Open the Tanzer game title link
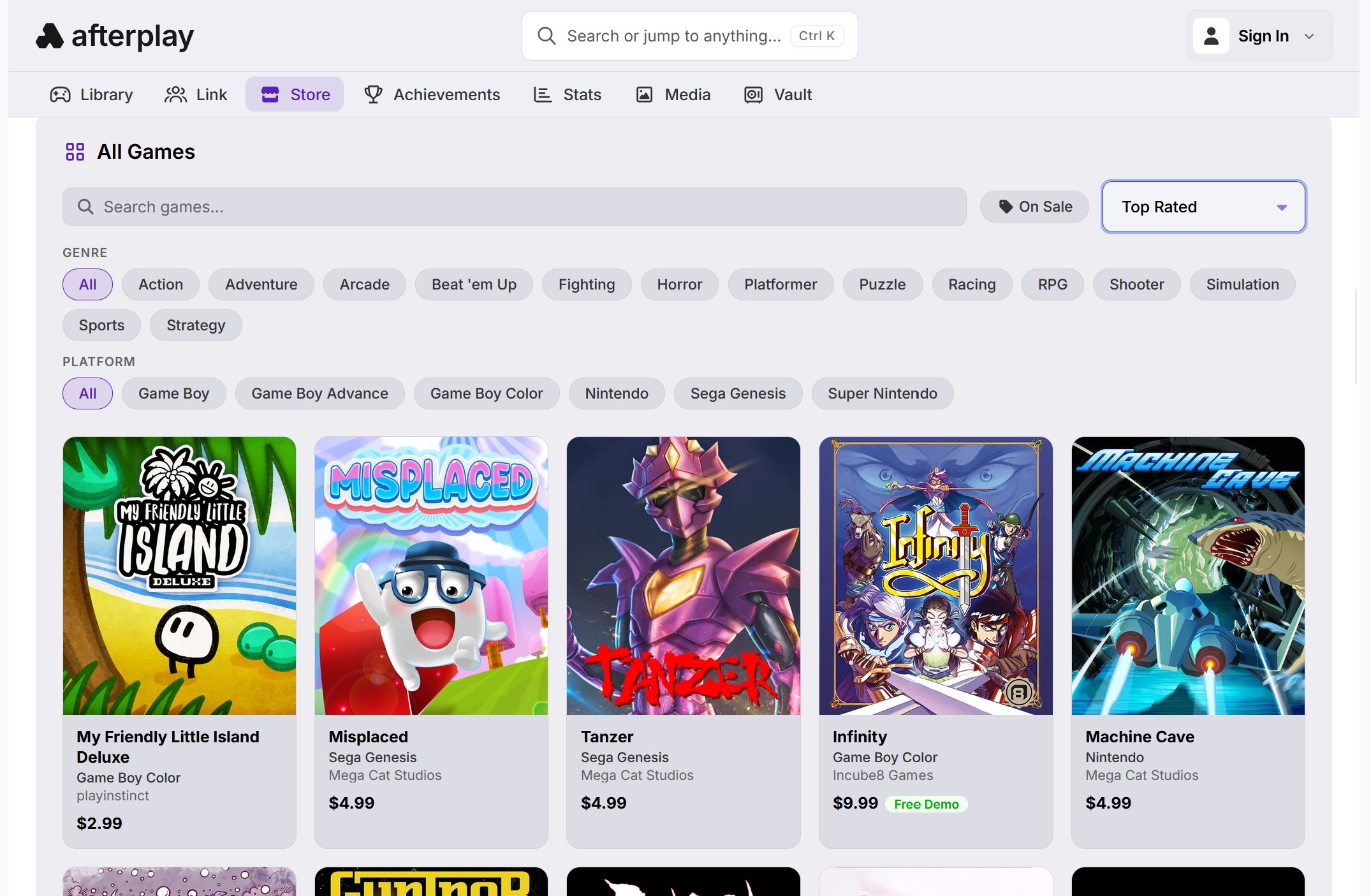1371x896 pixels. [607, 737]
